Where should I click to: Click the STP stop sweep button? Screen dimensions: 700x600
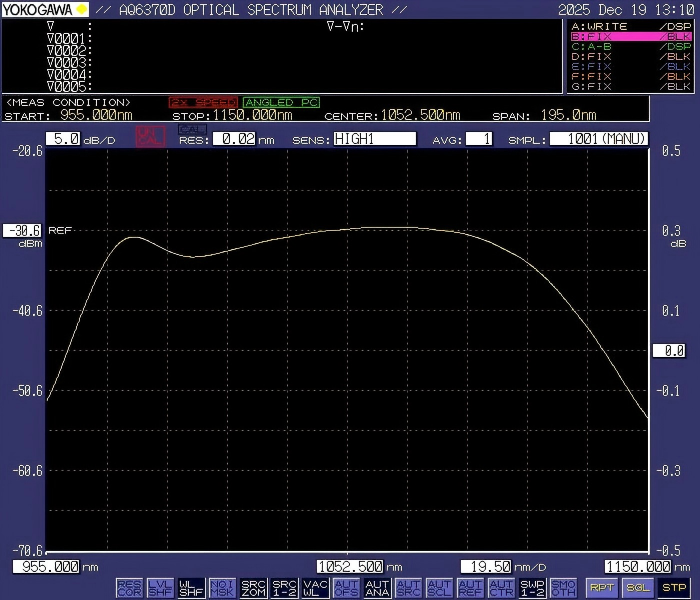coord(674,588)
